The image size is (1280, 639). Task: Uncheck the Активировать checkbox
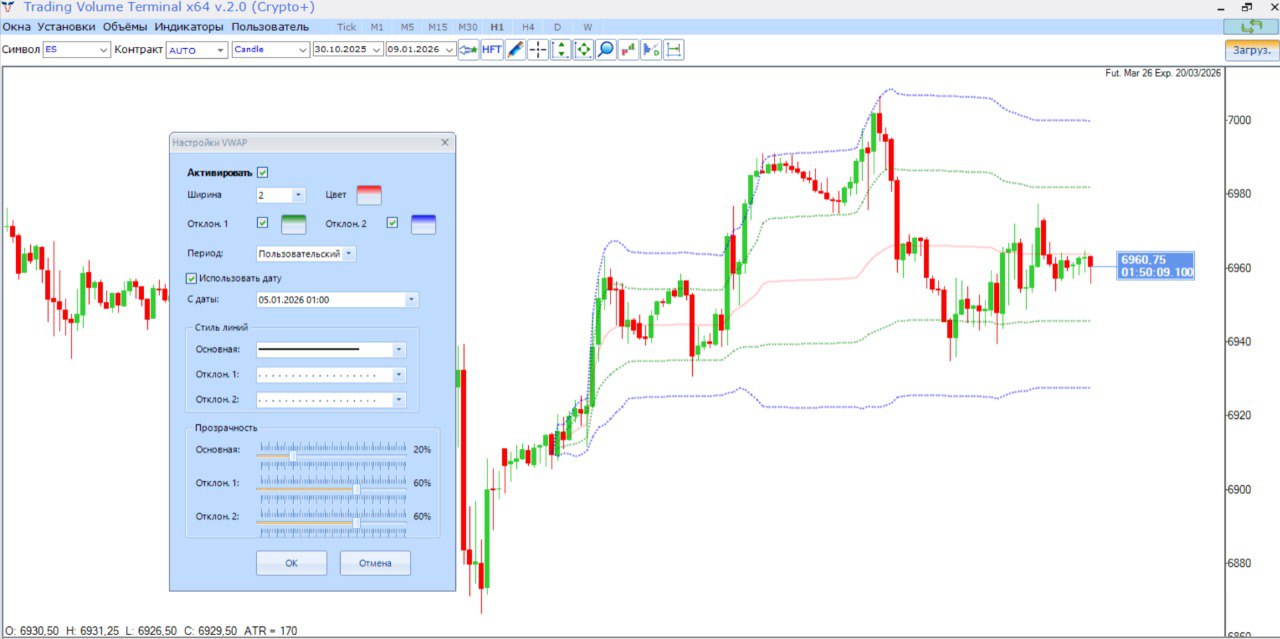[263, 172]
